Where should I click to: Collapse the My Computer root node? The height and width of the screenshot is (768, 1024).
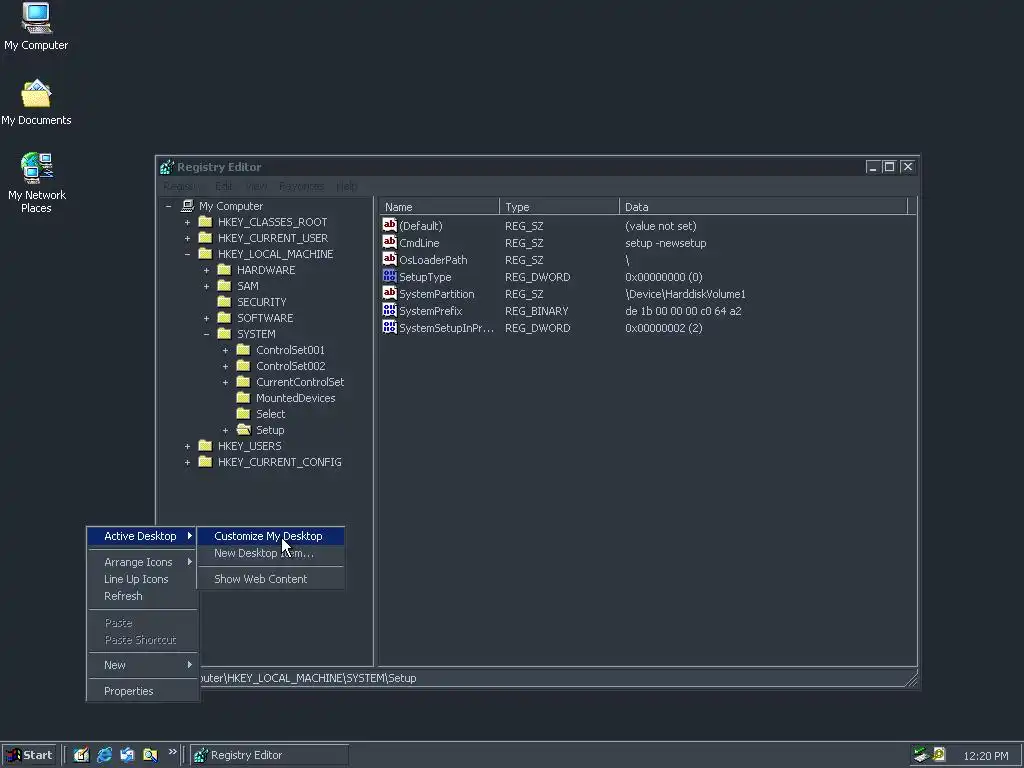point(168,206)
